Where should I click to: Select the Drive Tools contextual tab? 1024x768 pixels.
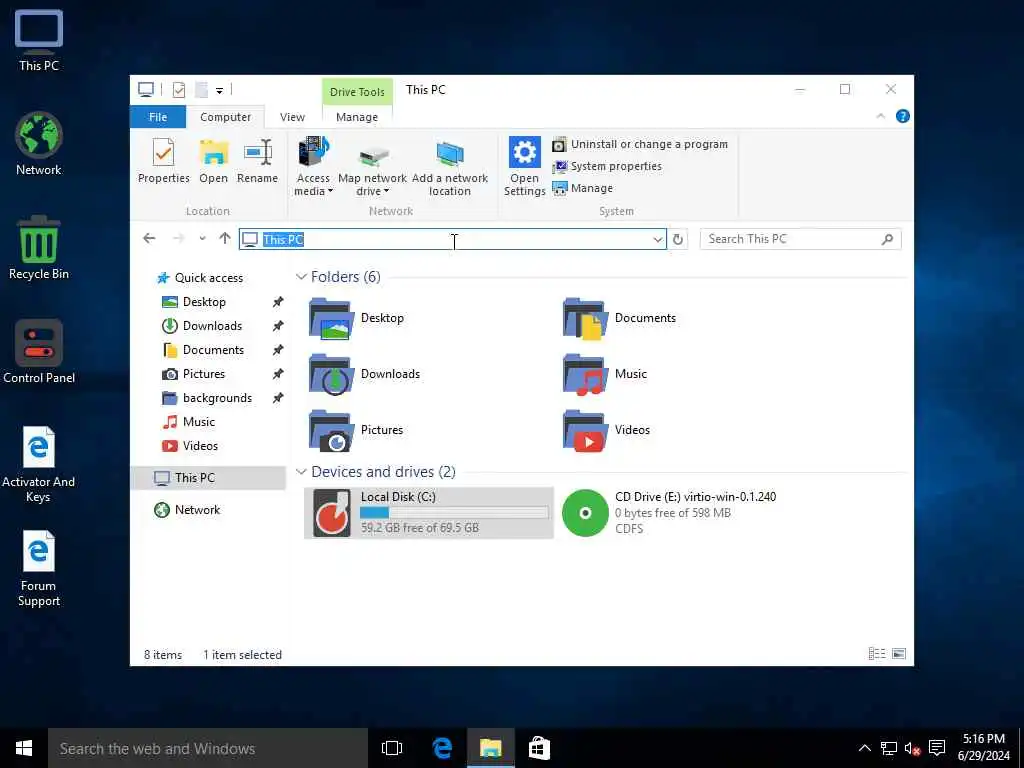tap(357, 91)
